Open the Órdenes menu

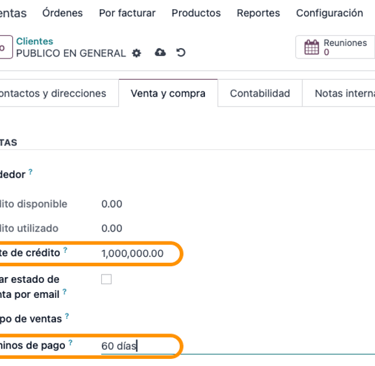[62, 13]
